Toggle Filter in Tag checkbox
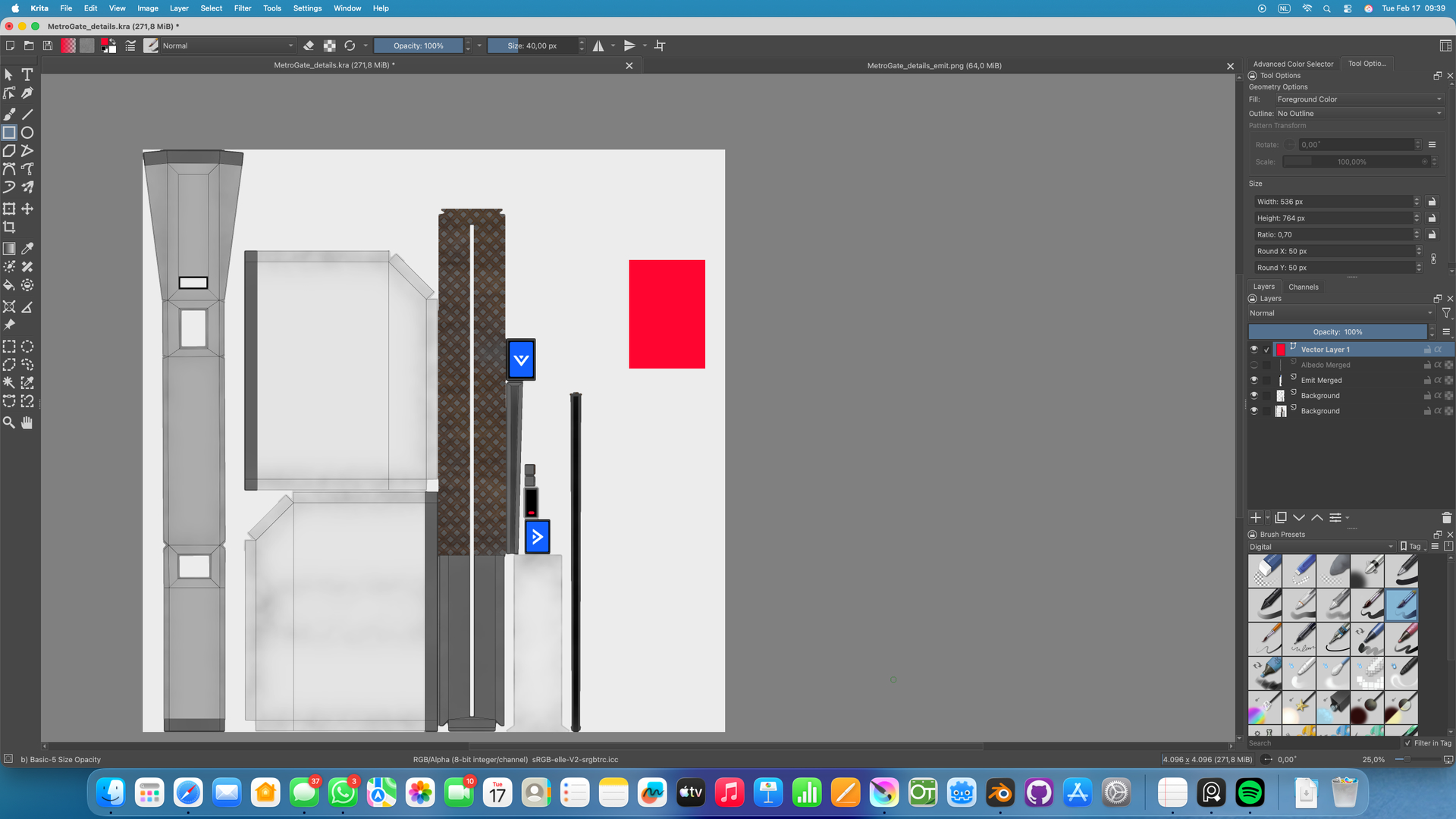1456x819 pixels. 1408,743
